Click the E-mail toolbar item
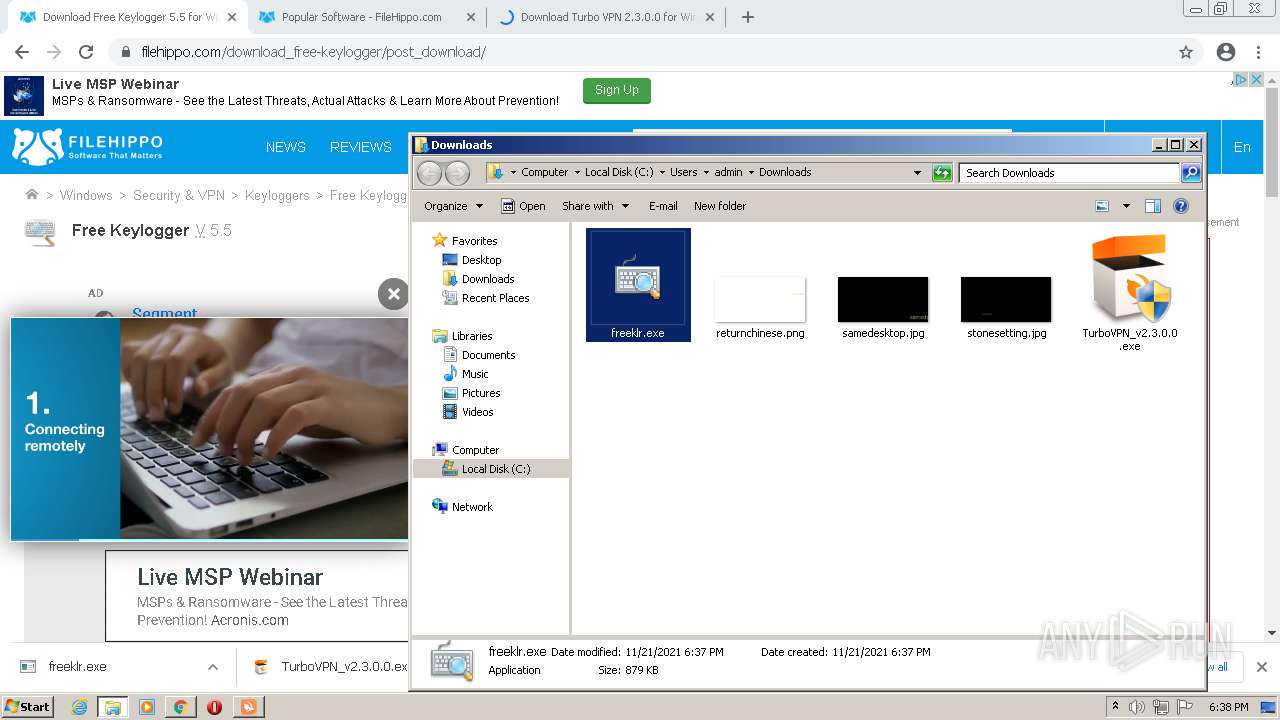 coord(663,206)
